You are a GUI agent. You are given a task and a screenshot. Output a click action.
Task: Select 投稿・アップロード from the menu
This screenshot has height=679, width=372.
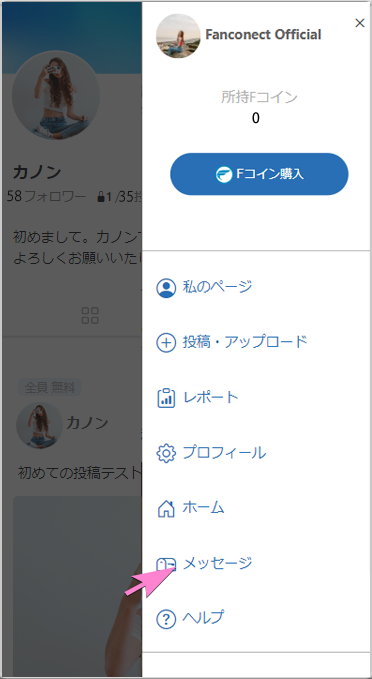[232, 343]
